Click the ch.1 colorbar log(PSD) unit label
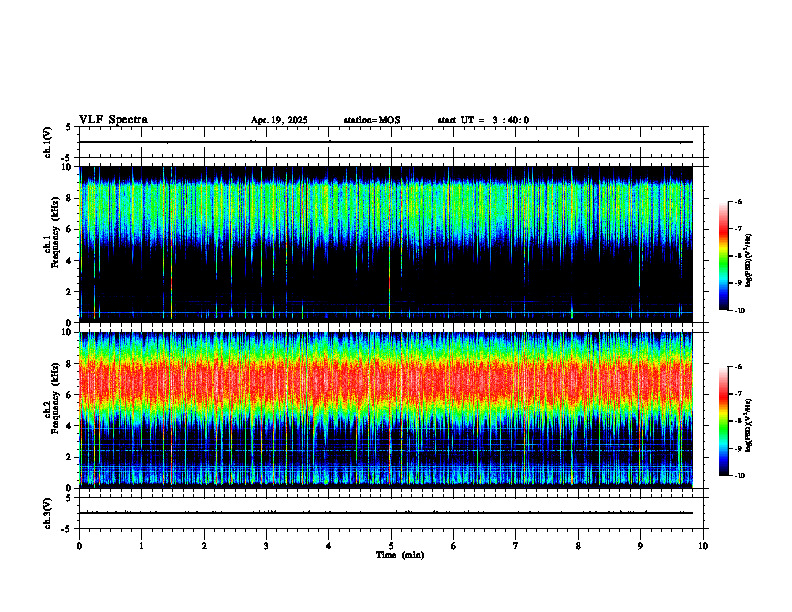 [x=749, y=260]
